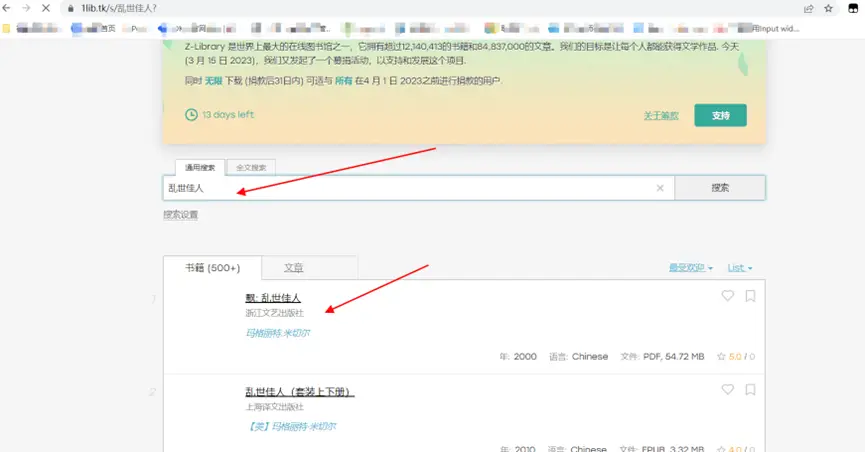Open the first bookmarks bar folder icon
Screen dimensions: 865x452
(6, 28)
